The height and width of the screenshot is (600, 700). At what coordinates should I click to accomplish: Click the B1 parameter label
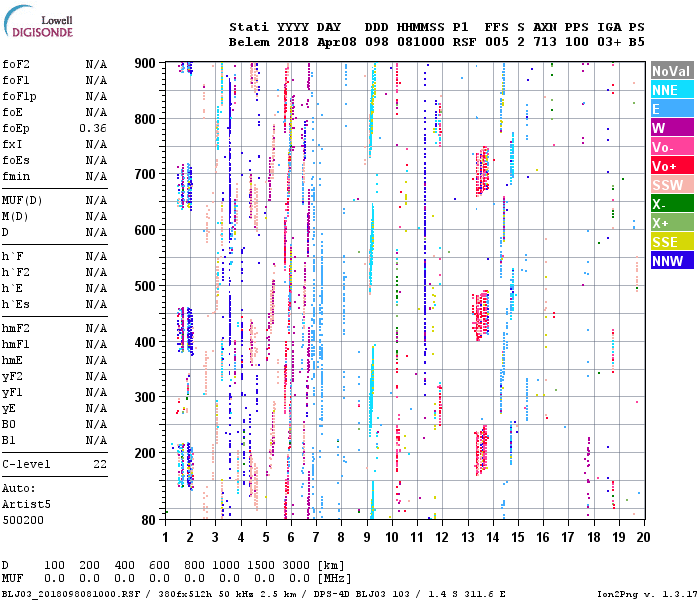9,441
